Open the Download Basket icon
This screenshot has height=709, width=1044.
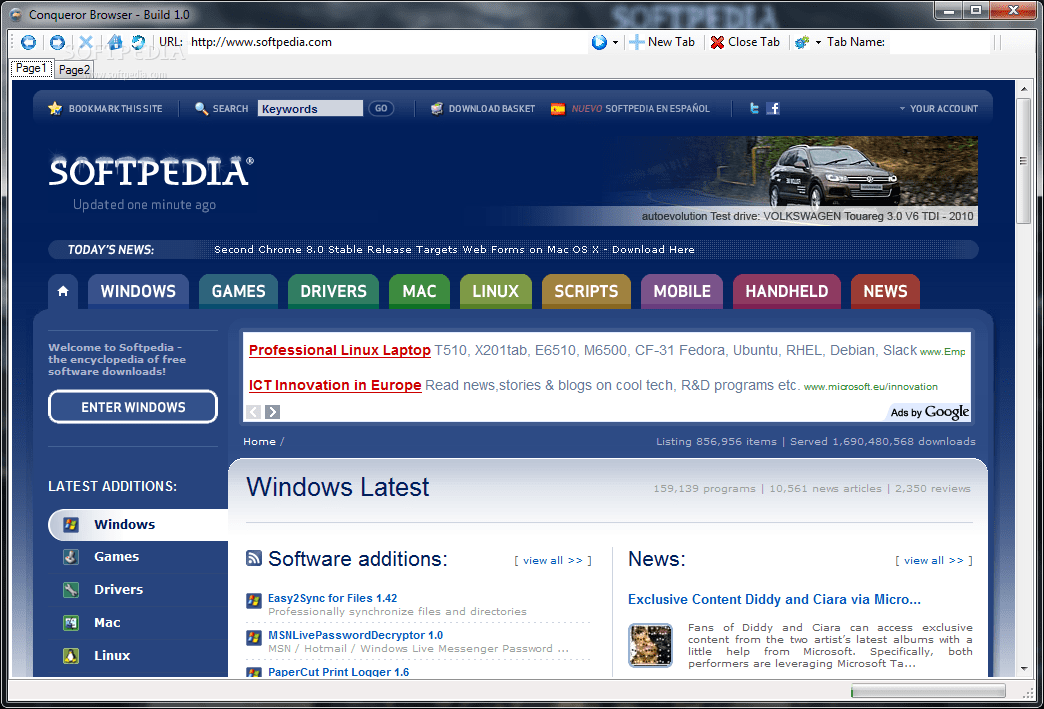pos(437,109)
